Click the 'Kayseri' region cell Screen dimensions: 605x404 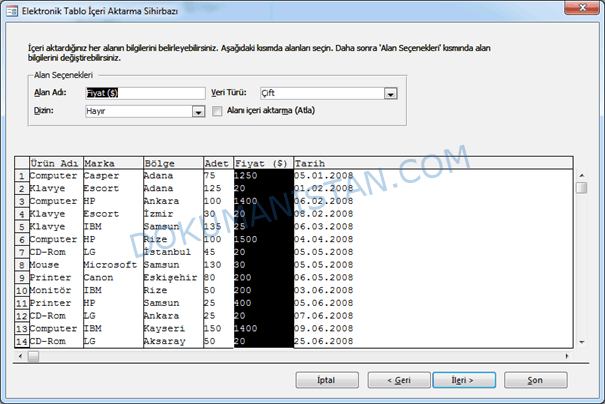(x=173, y=329)
